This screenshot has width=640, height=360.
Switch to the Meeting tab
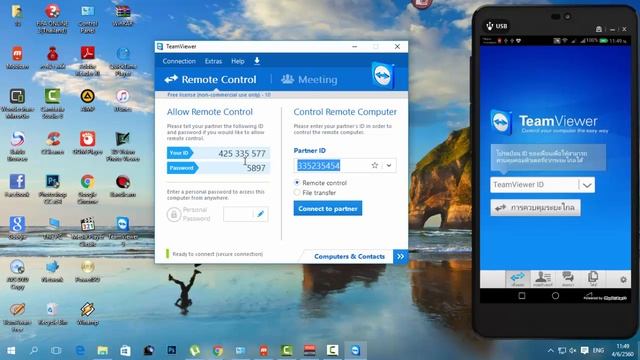coord(309,79)
